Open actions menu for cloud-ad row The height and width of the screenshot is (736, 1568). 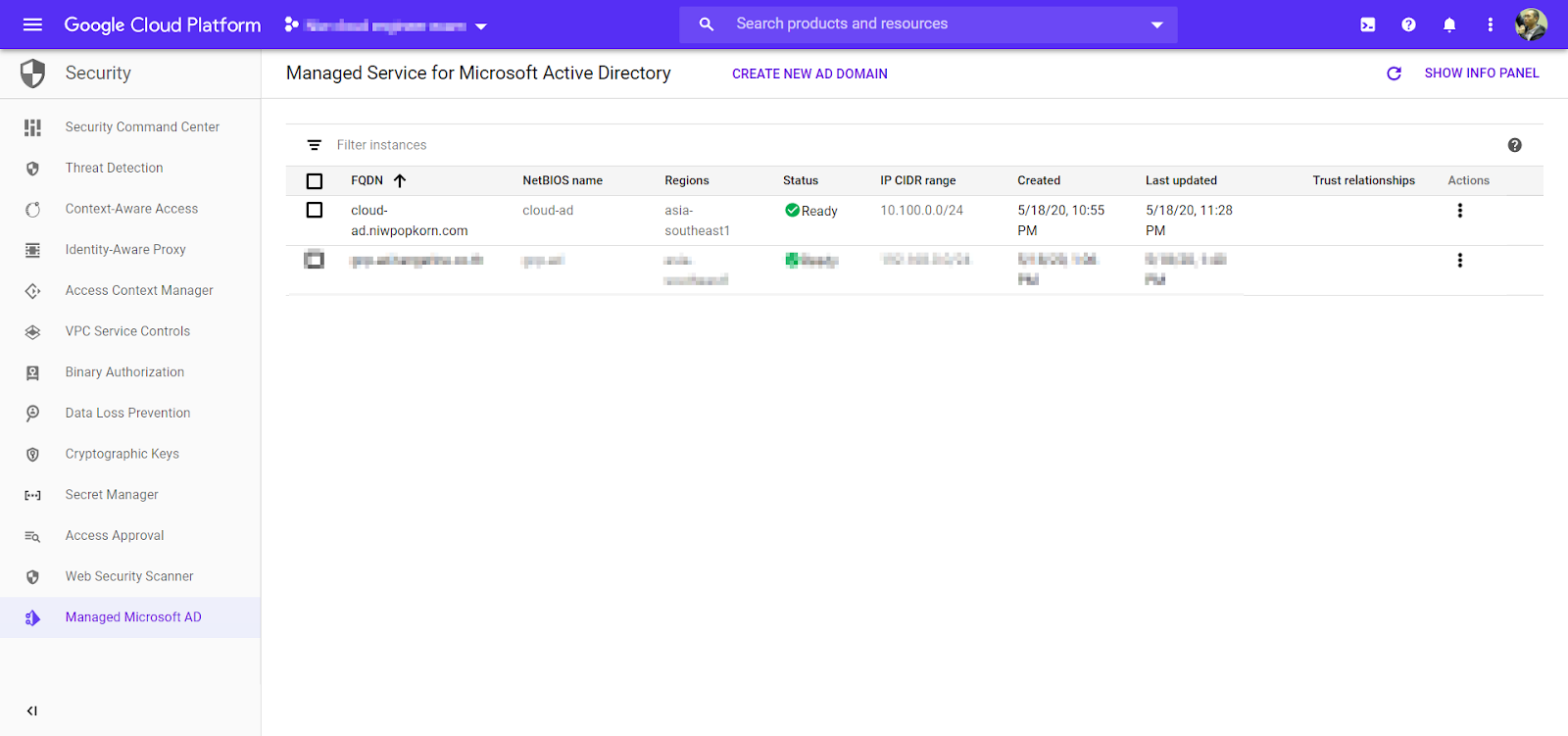1459,210
